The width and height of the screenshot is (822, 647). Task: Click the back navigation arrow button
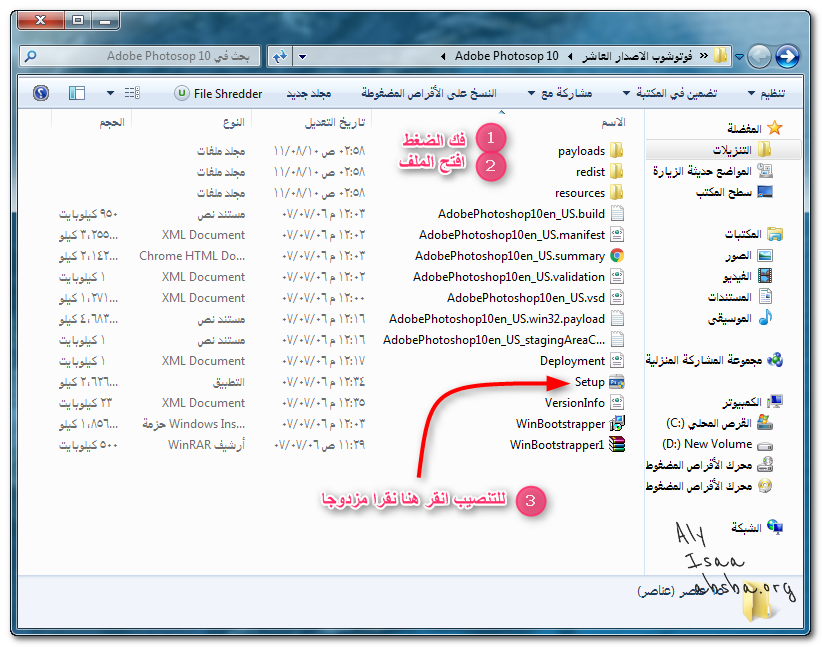[787, 56]
